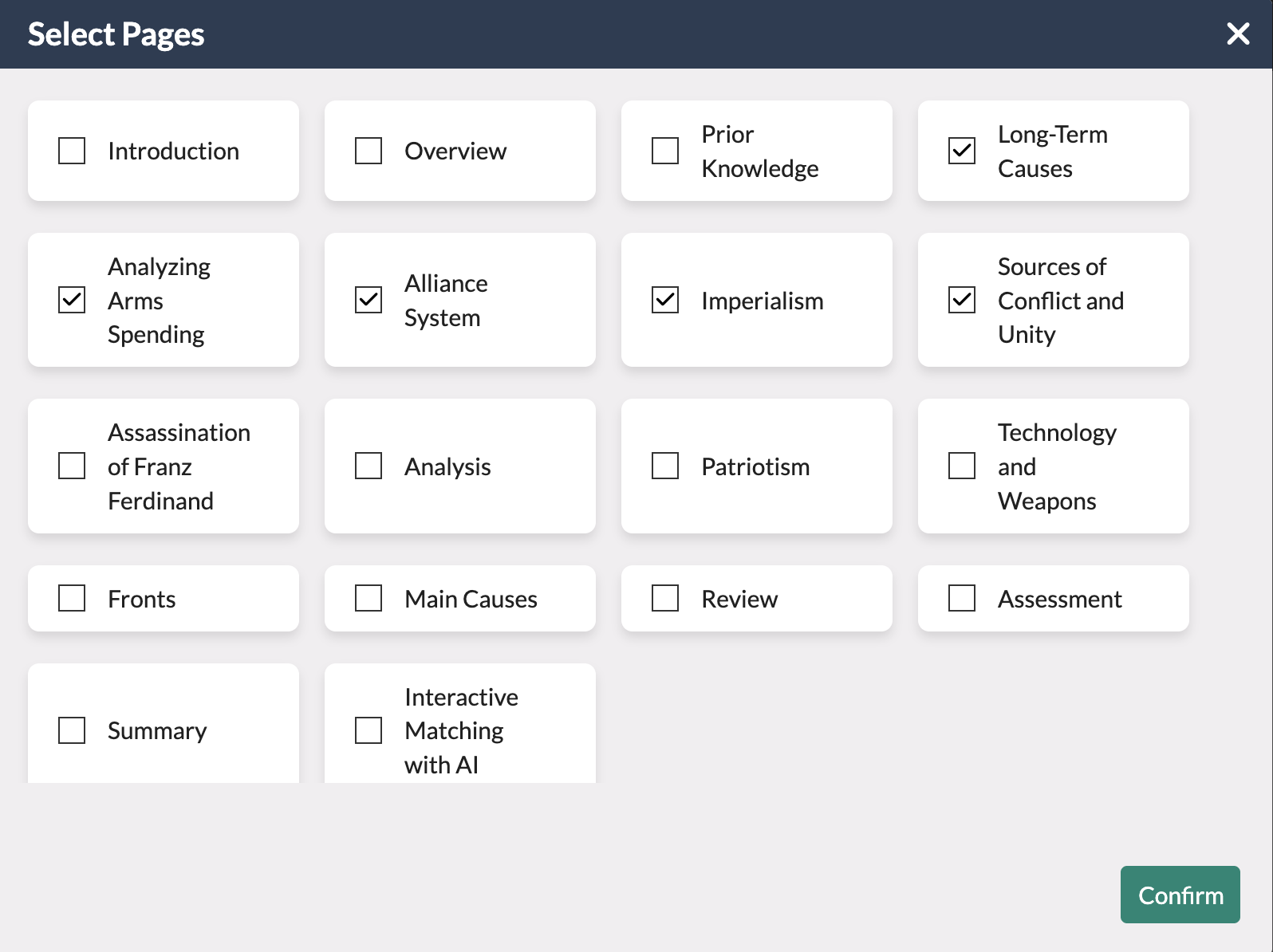Uncheck the Alliance System page

click(368, 301)
